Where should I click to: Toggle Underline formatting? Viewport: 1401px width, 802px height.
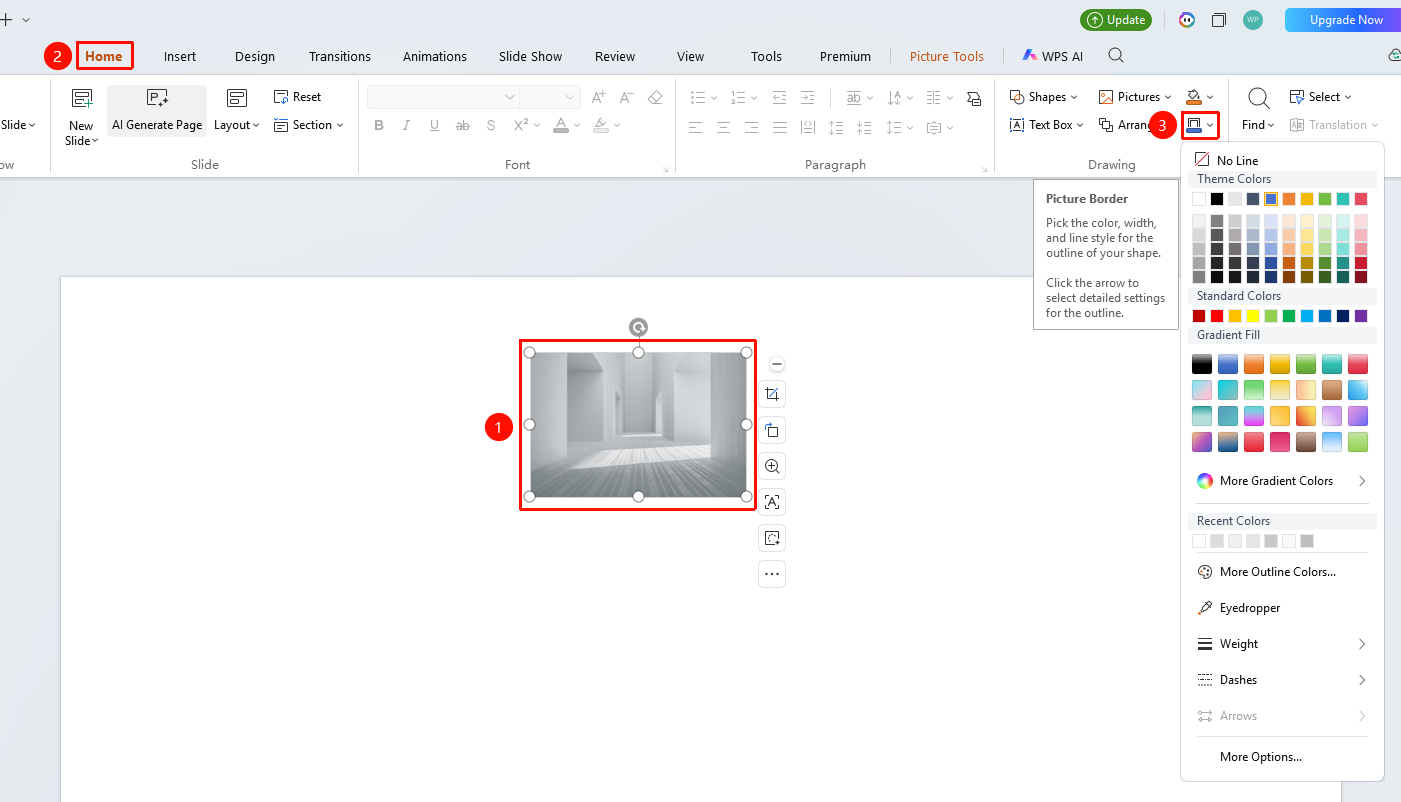(434, 125)
